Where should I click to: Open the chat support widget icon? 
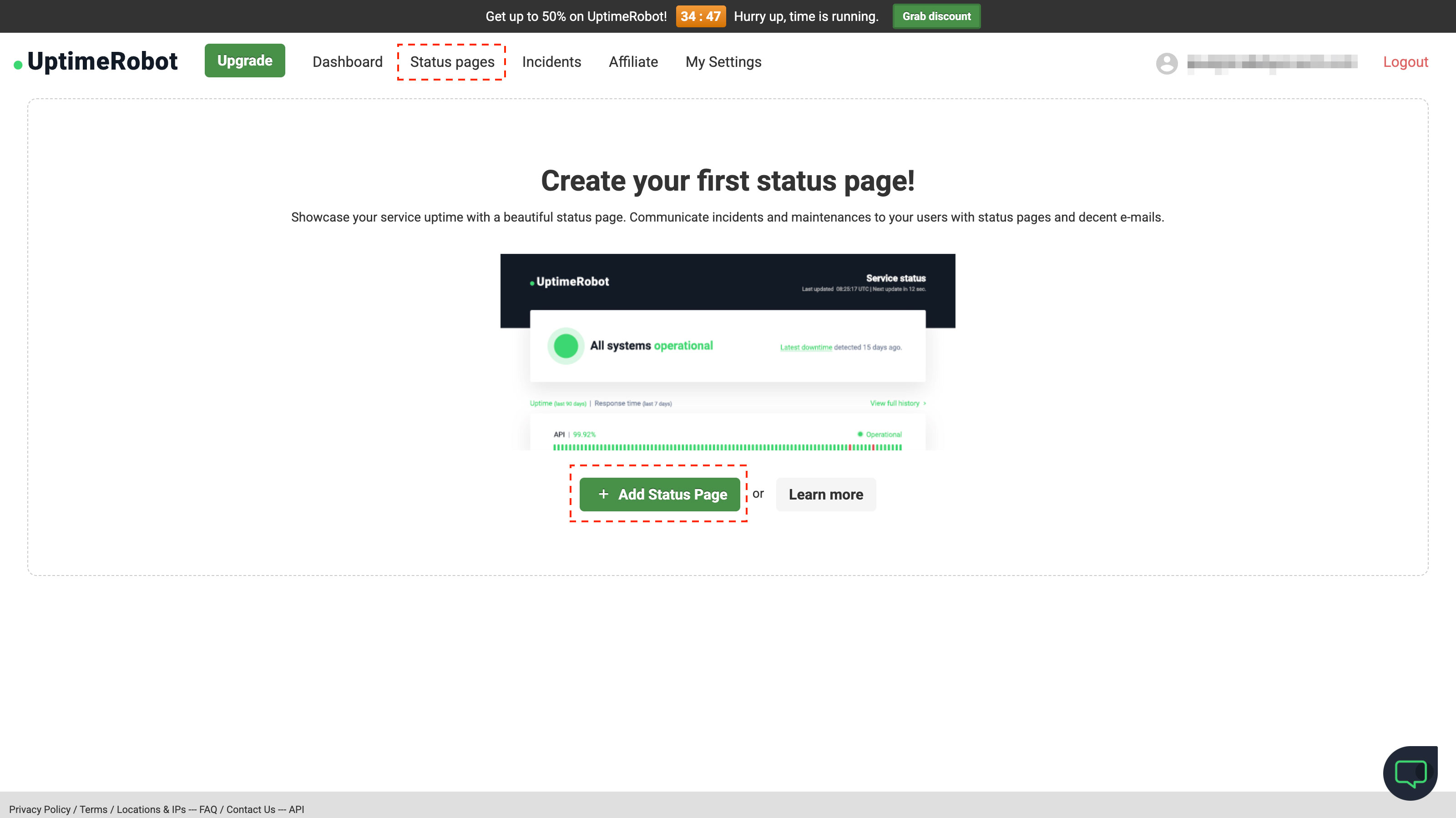point(1410,773)
